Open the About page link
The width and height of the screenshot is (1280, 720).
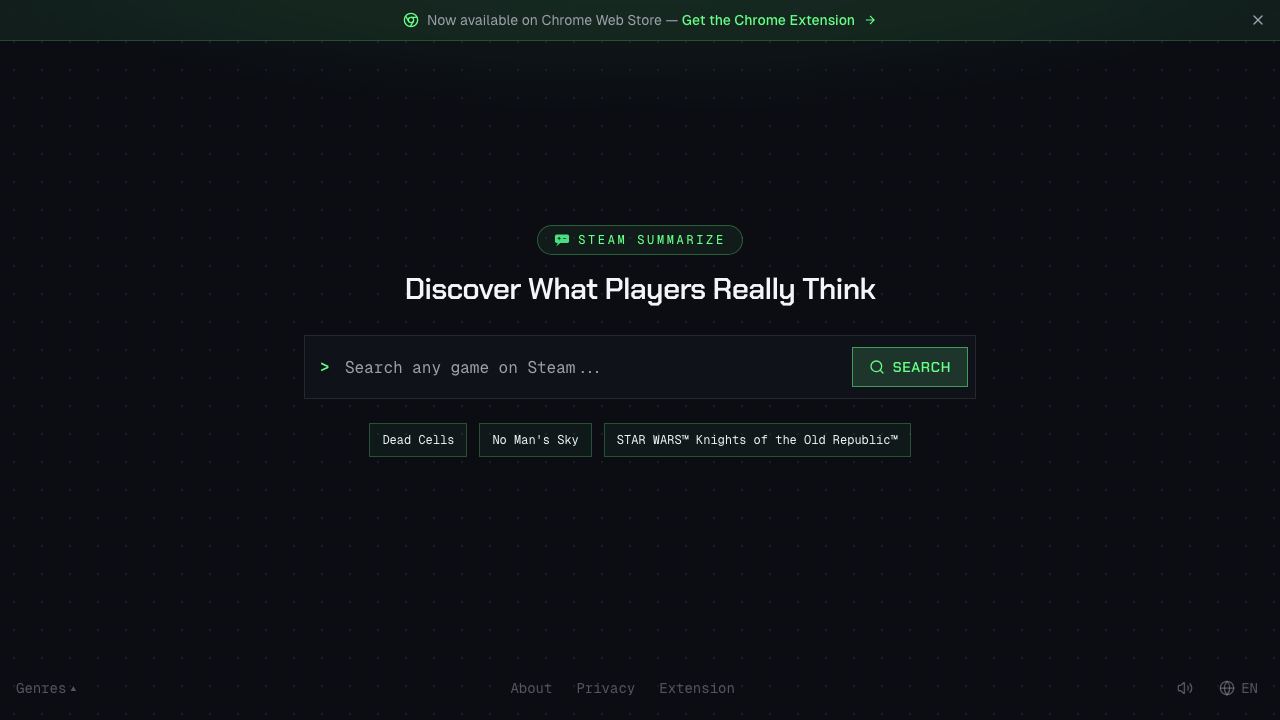[531, 688]
